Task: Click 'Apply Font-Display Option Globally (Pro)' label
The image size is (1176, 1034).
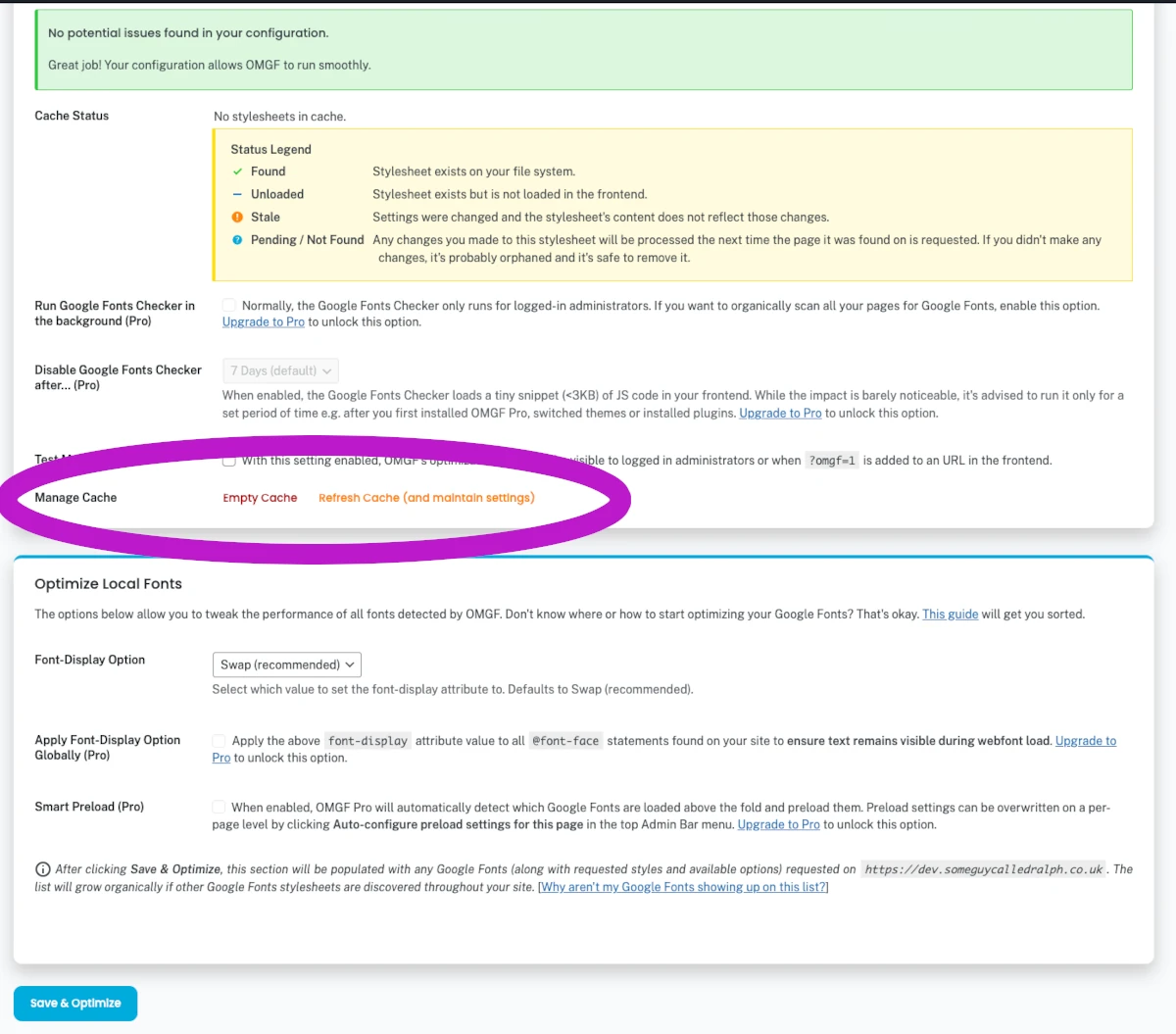Action: (x=107, y=748)
